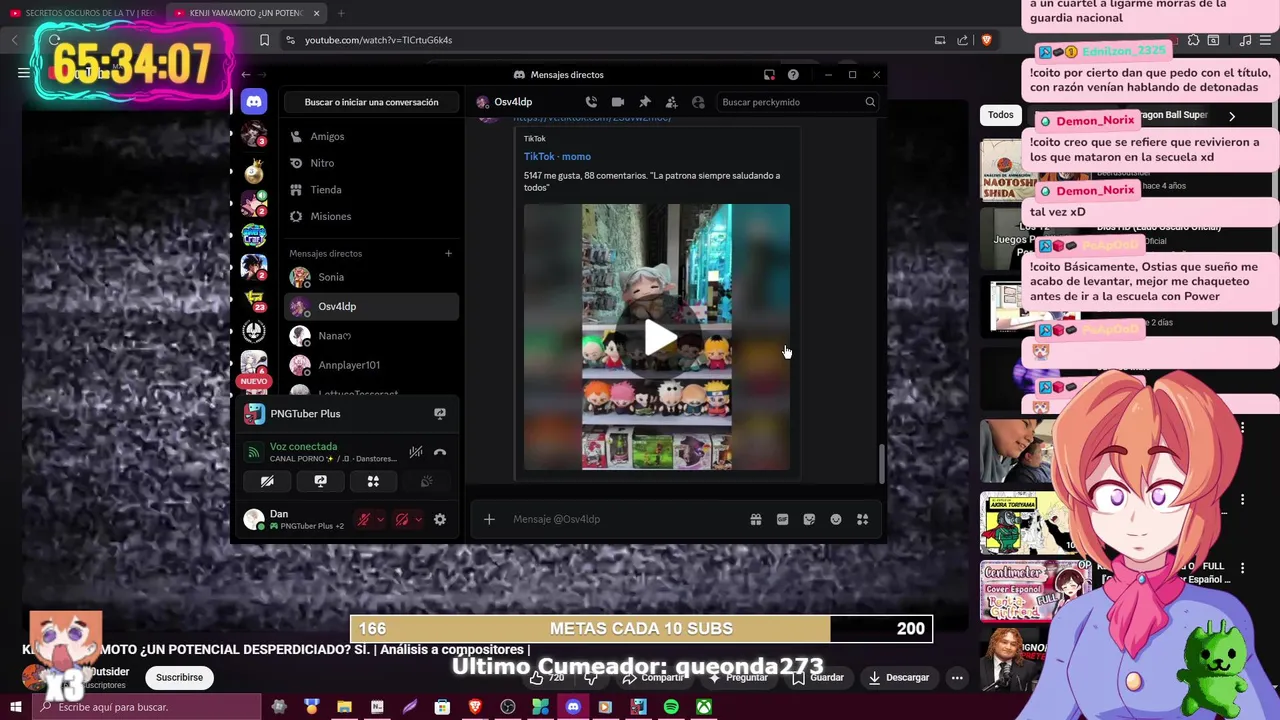The width and height of the screenshot is (1280, 720).
Task: Open soundboard button in voice panel
Action: (x=426, y=481)
